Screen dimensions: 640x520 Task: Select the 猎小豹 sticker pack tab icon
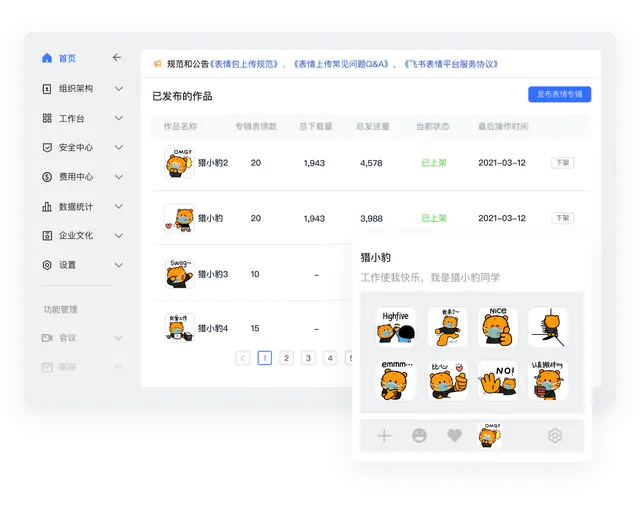coord(490,434)
